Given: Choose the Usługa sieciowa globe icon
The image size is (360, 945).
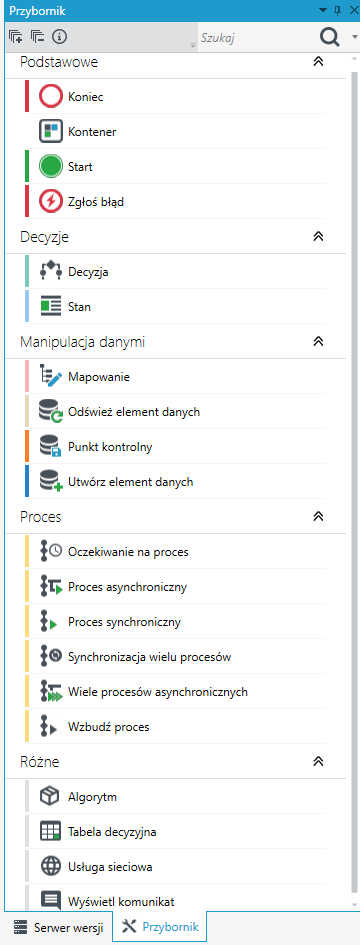Looking at the screenshot, I should pos(51,867).
